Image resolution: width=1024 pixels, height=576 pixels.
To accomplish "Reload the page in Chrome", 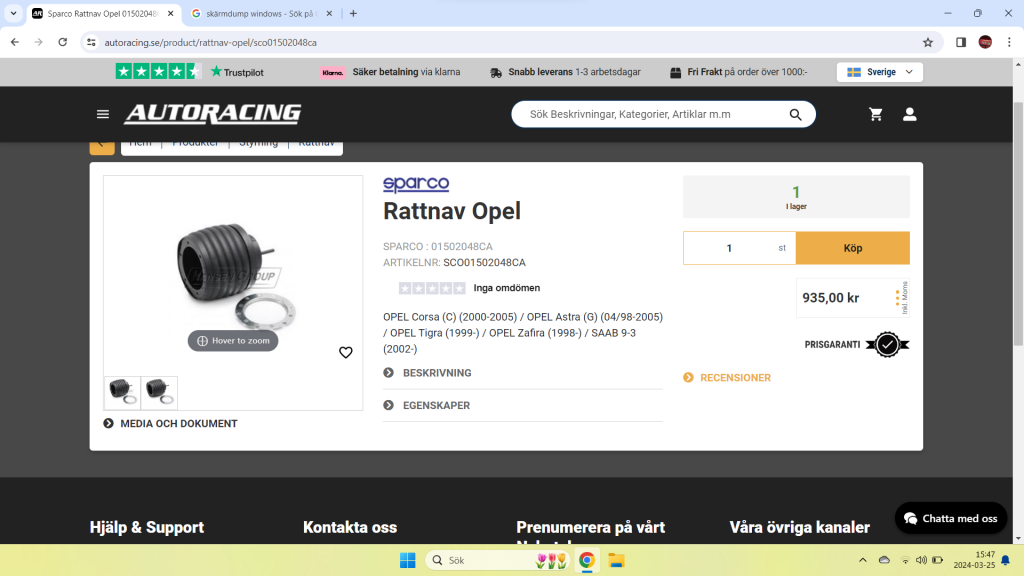I will 63,42.
